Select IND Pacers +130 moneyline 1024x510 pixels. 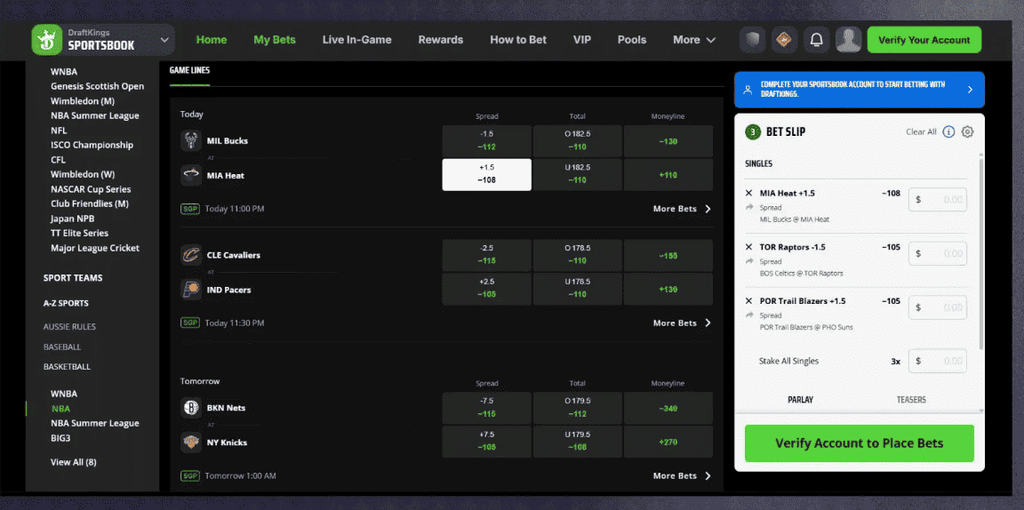point(668,289)
